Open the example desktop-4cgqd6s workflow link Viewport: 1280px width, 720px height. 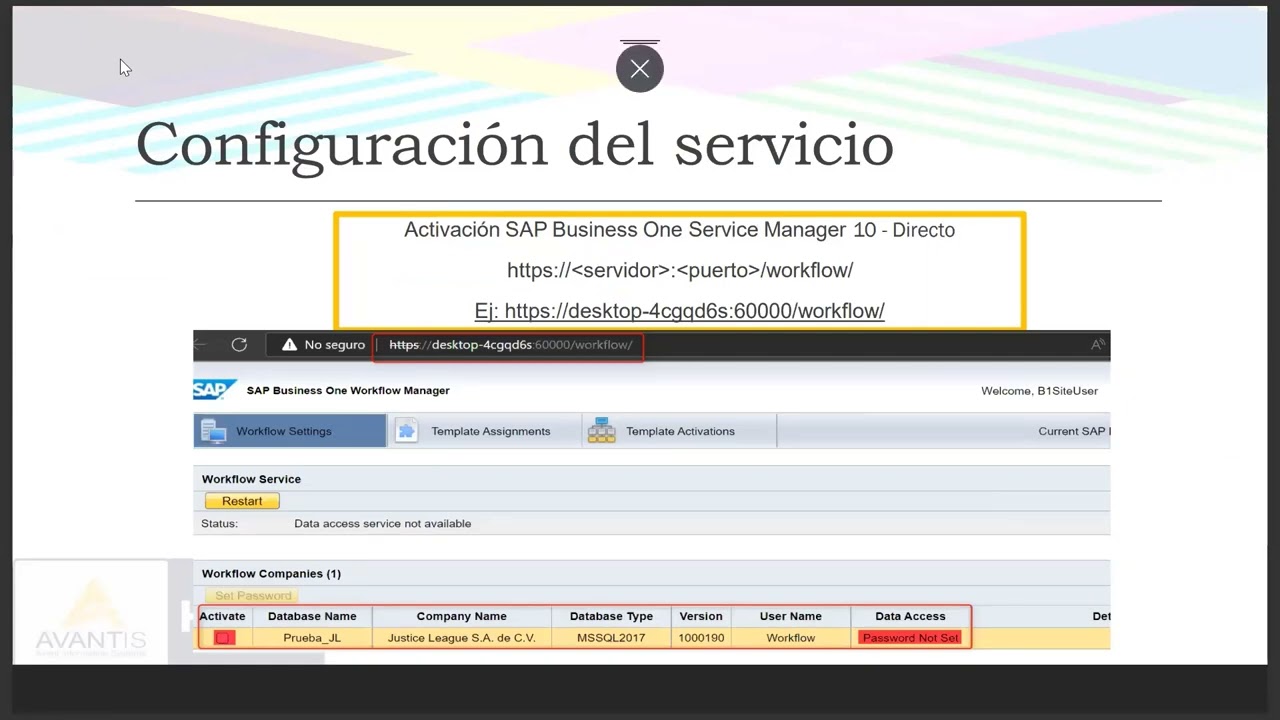pos(679,311)
